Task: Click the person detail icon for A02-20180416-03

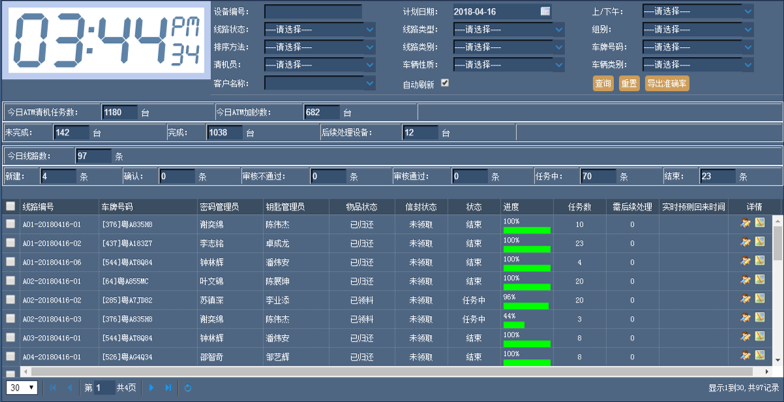Action: click(745, 319)
